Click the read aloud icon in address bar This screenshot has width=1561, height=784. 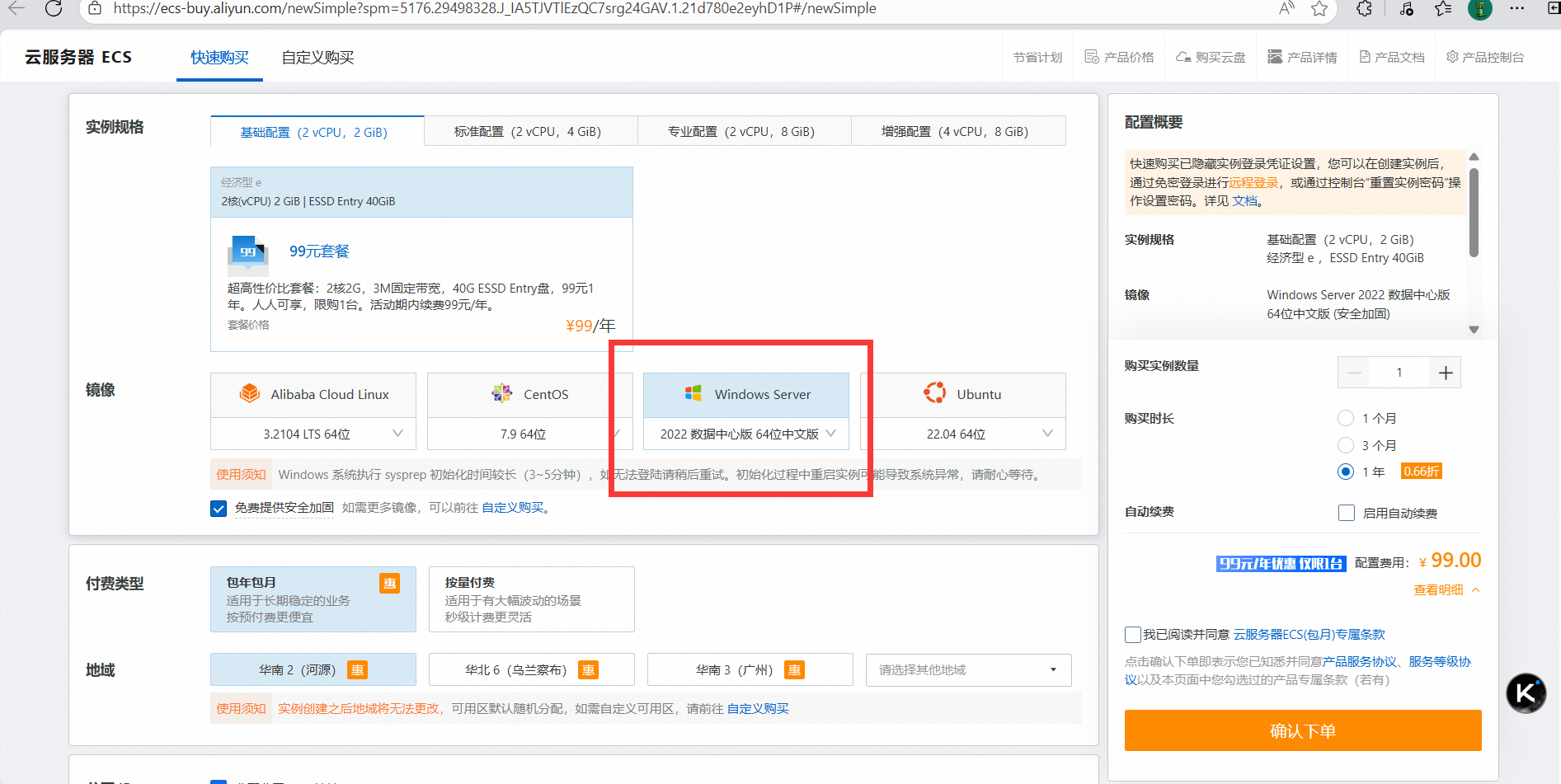tap(1286, 8)
